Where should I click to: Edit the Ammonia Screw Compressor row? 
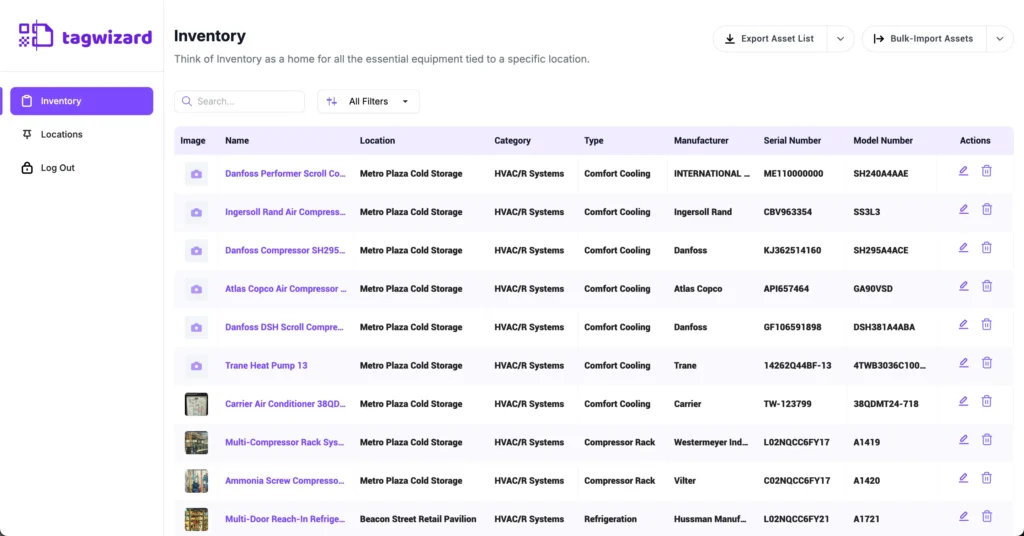pyautogui.click(x=963, y=479)
